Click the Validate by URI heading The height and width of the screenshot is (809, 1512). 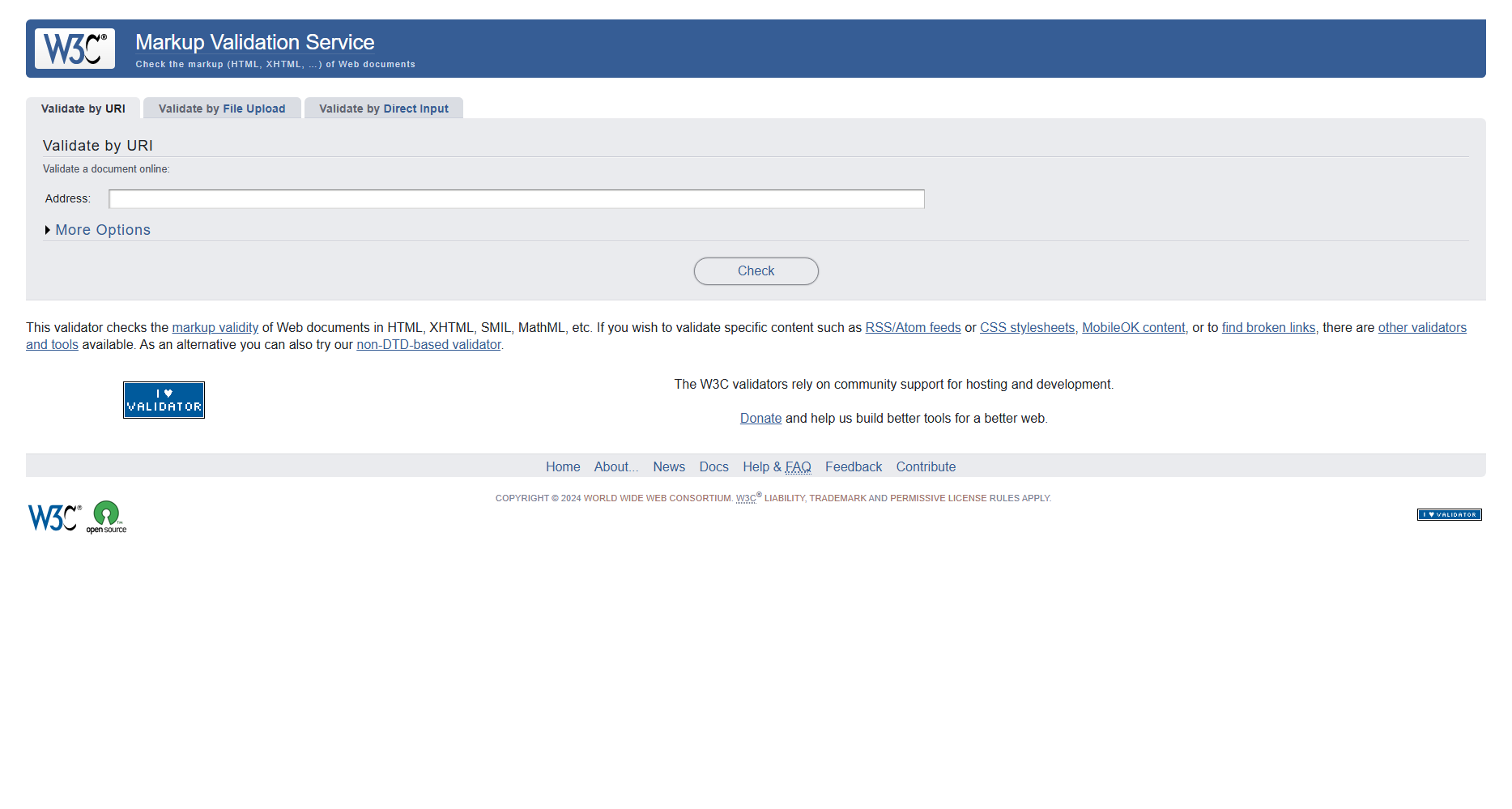click(98, 146)
